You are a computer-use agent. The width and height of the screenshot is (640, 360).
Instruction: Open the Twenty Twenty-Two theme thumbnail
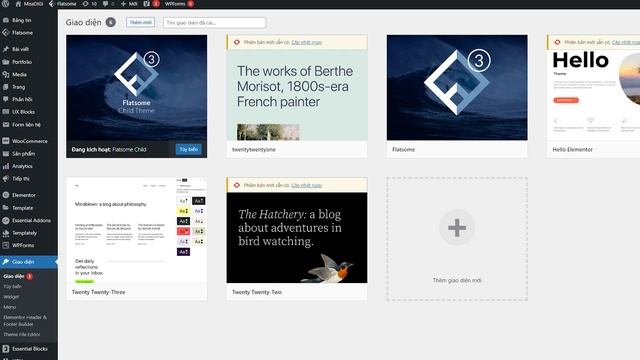point(297,238)
